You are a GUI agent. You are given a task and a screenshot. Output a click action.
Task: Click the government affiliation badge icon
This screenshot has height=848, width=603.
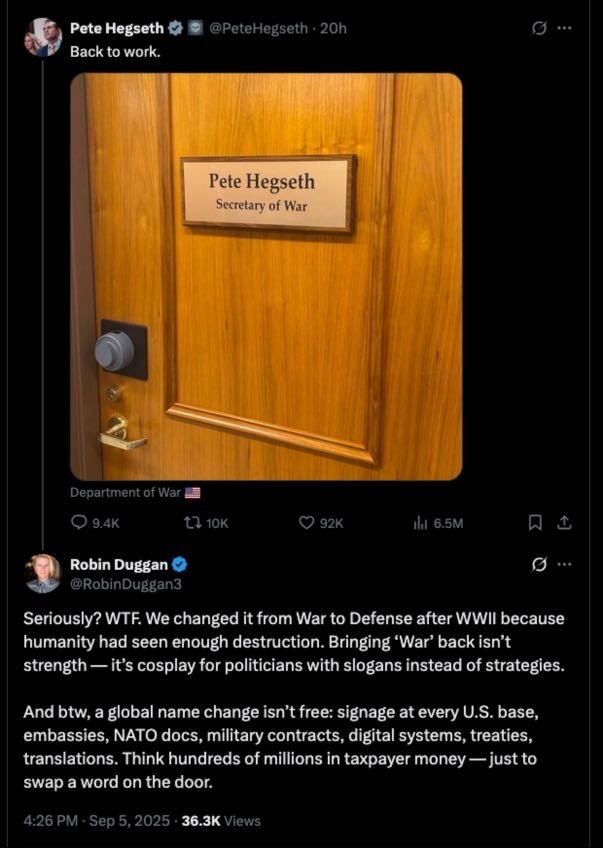(x=195, y=28)
